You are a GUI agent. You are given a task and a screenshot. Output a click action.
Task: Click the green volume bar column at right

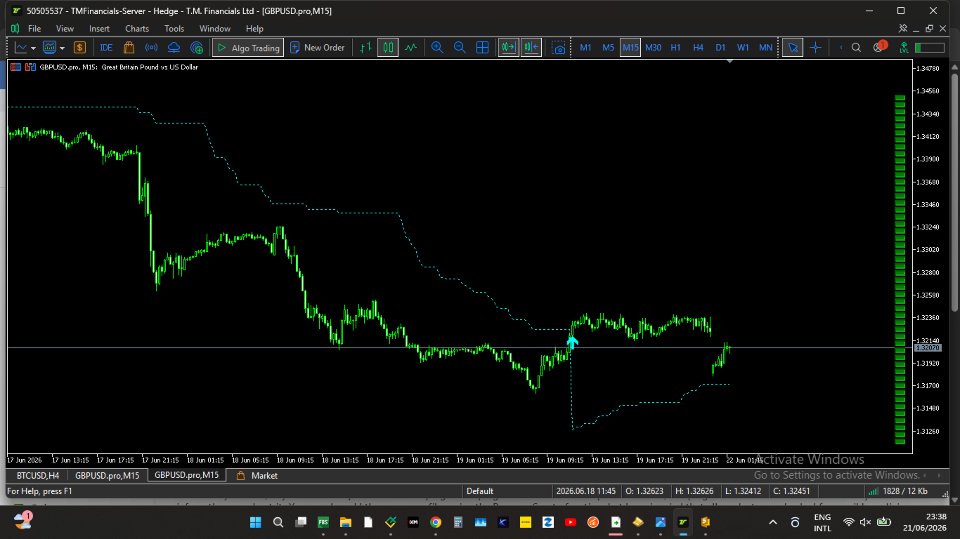900,270
